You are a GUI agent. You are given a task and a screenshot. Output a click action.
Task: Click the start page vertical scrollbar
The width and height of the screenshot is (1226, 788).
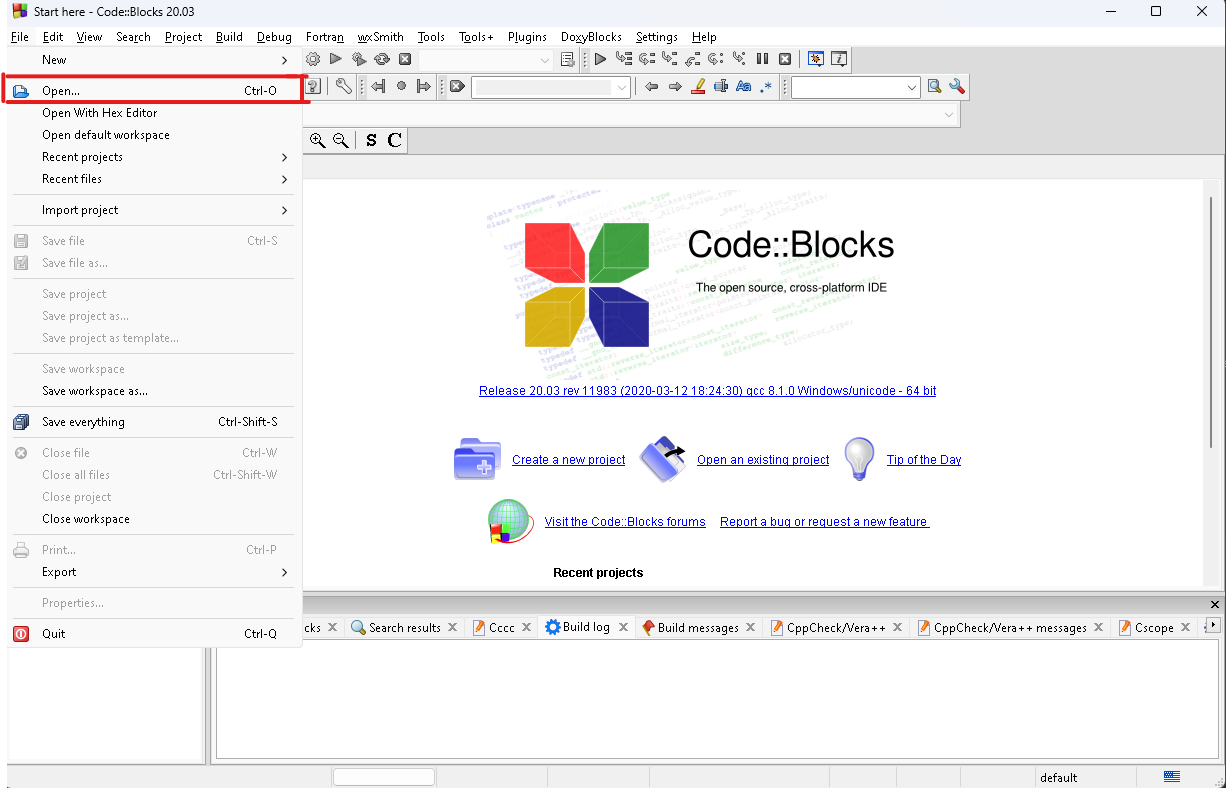point(1211,322)
